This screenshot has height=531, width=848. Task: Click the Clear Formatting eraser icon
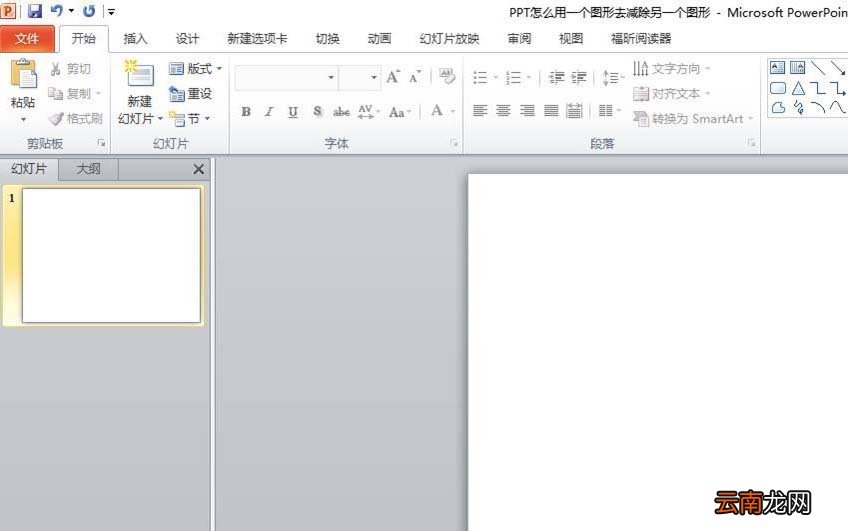(447, 77)
